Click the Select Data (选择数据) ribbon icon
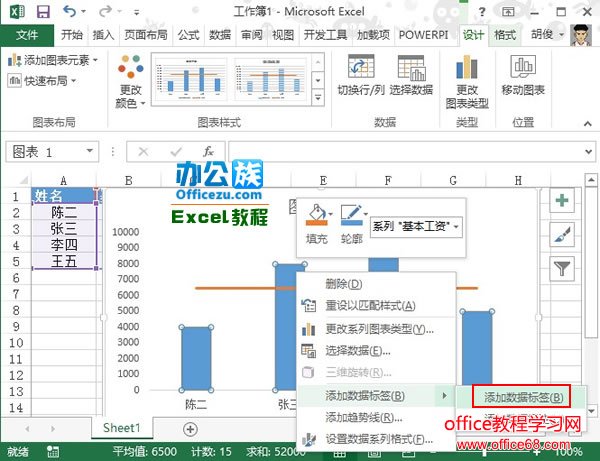Image resolution: width=600 pixels, height=461 pixels. tap(411, 68)
